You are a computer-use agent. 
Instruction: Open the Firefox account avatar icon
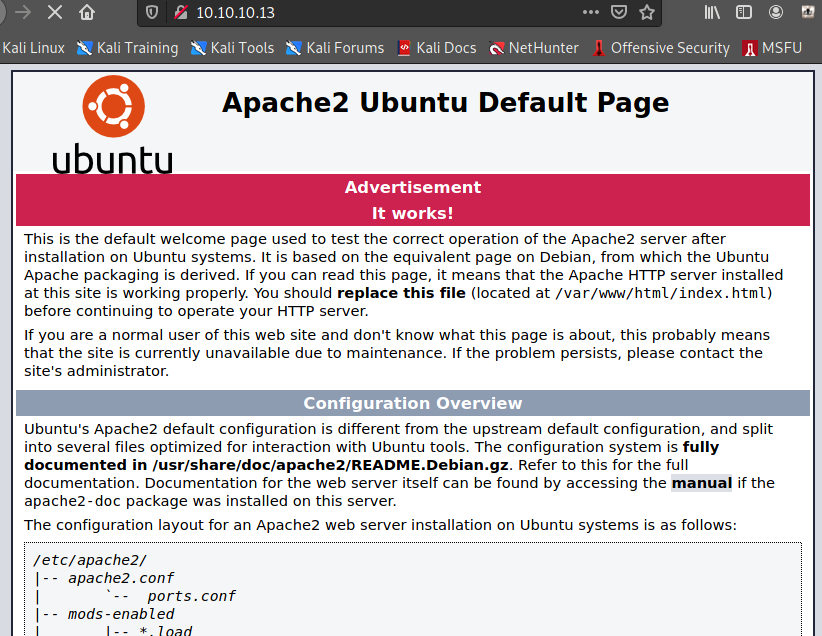(x=776, y=12)
